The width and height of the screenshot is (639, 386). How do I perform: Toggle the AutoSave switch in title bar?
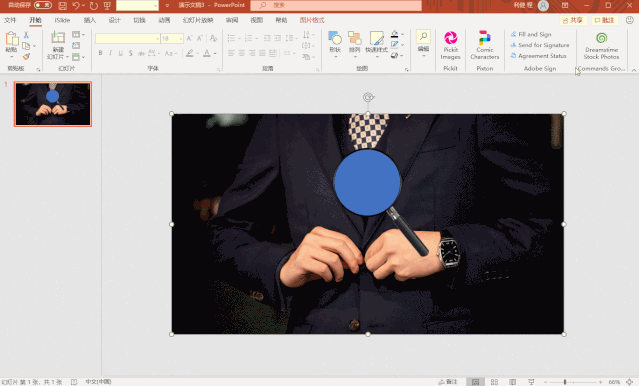tap(42, 5)
